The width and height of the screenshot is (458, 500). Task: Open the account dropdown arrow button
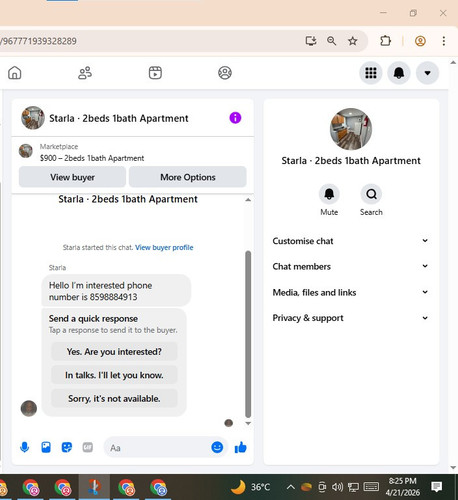427,73
